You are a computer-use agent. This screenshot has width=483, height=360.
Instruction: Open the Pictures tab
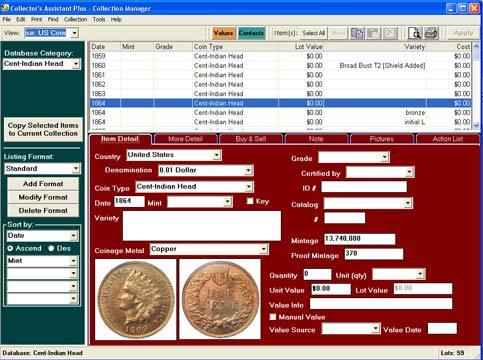tap(382, 139)
